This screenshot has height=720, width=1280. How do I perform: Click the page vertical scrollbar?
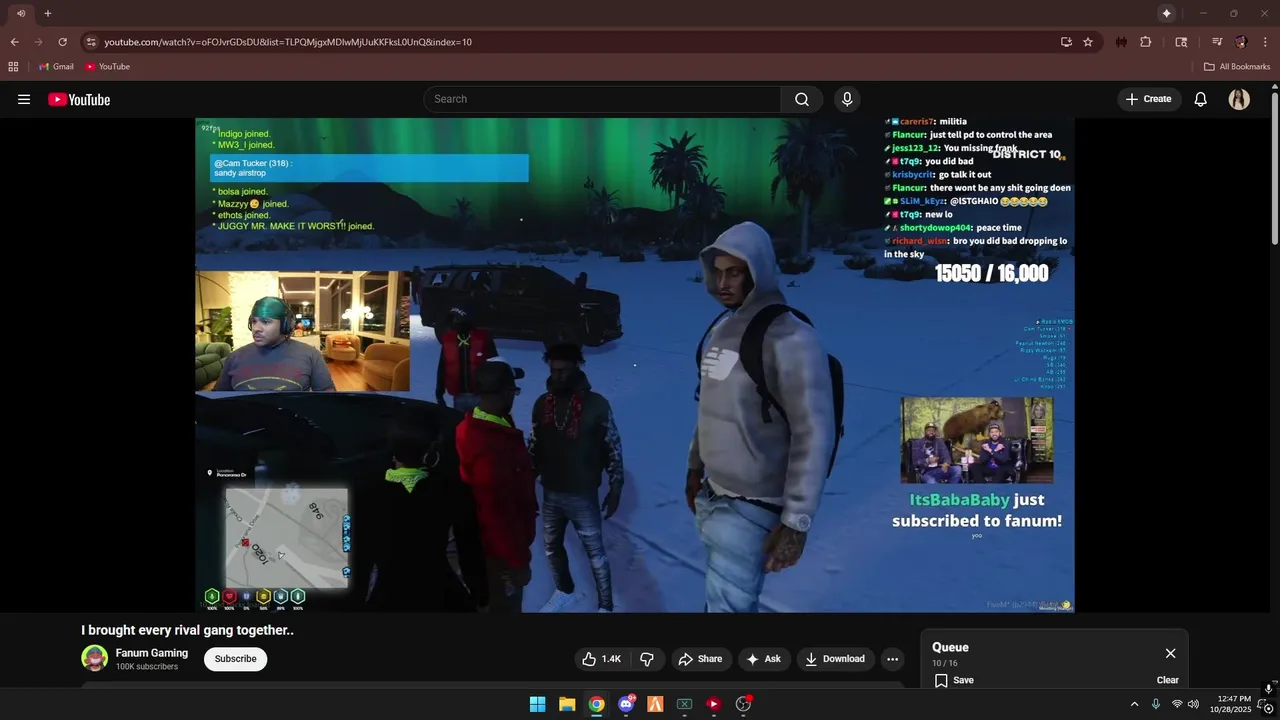tap(1275, 167)
